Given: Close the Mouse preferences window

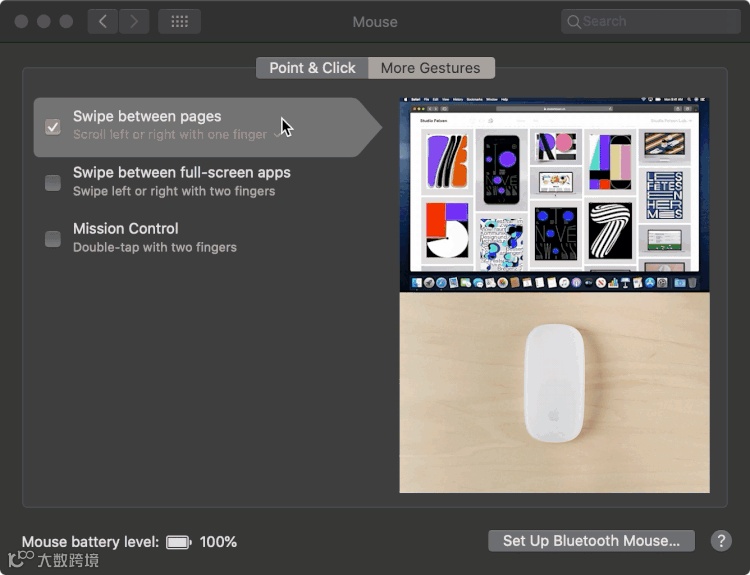Looking at the screenshot, I should coord(21,22).
